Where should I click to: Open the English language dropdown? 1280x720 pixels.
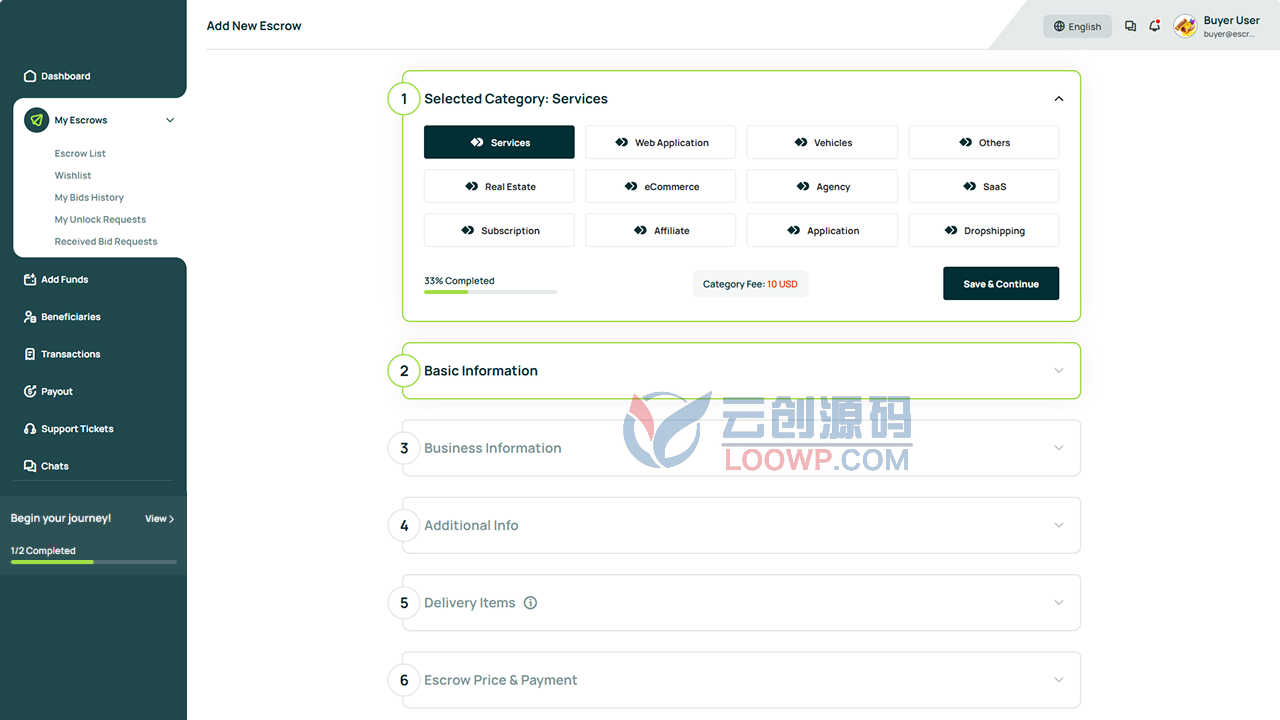click(x=1077, y=27)
